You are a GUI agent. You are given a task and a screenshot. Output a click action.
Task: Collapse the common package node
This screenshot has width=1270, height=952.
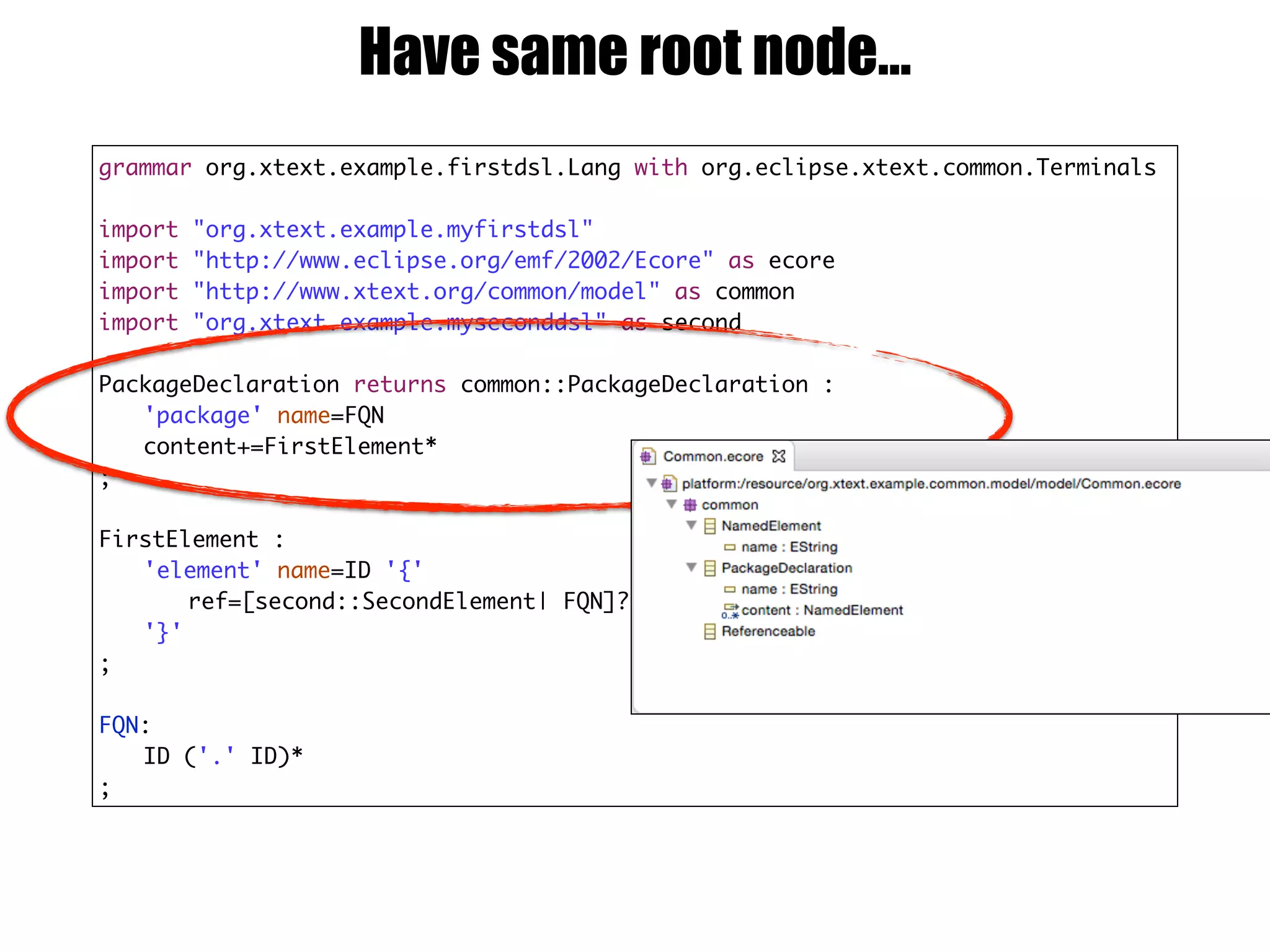click(x=672, y=504)
